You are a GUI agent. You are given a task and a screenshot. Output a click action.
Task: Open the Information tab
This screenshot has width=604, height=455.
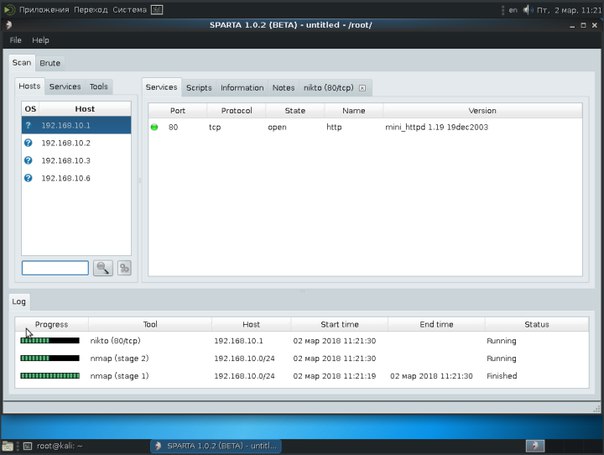pyautogui.click(x=242, y=88)
